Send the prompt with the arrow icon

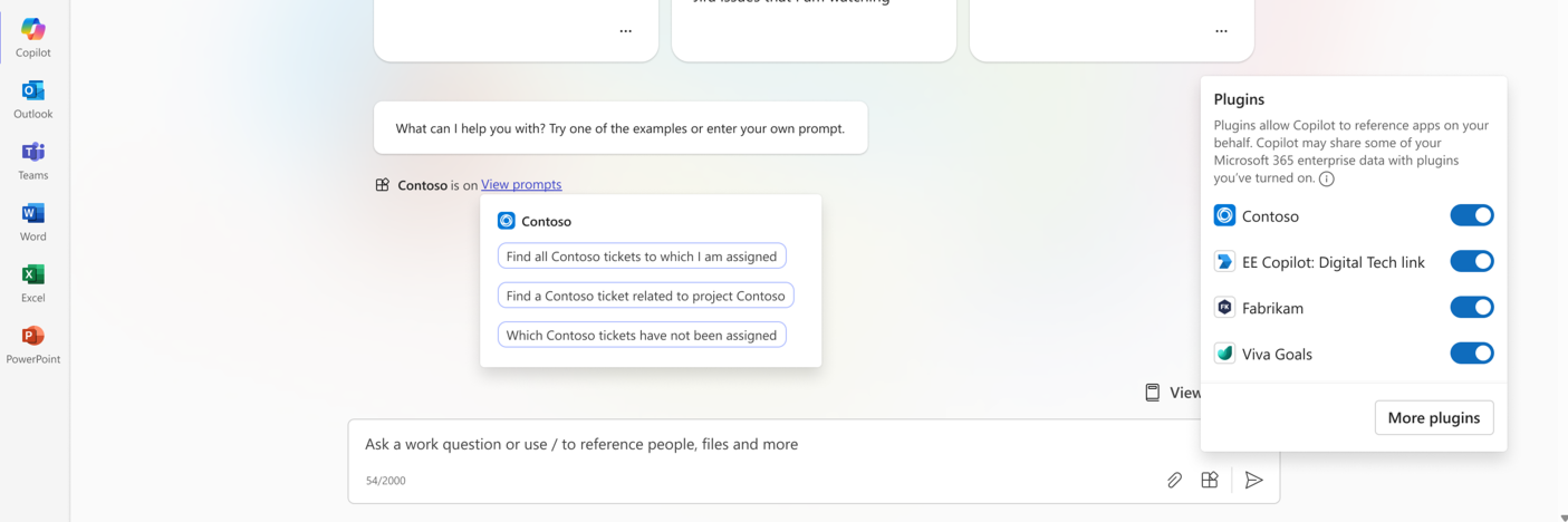(x=1254, y=480)
